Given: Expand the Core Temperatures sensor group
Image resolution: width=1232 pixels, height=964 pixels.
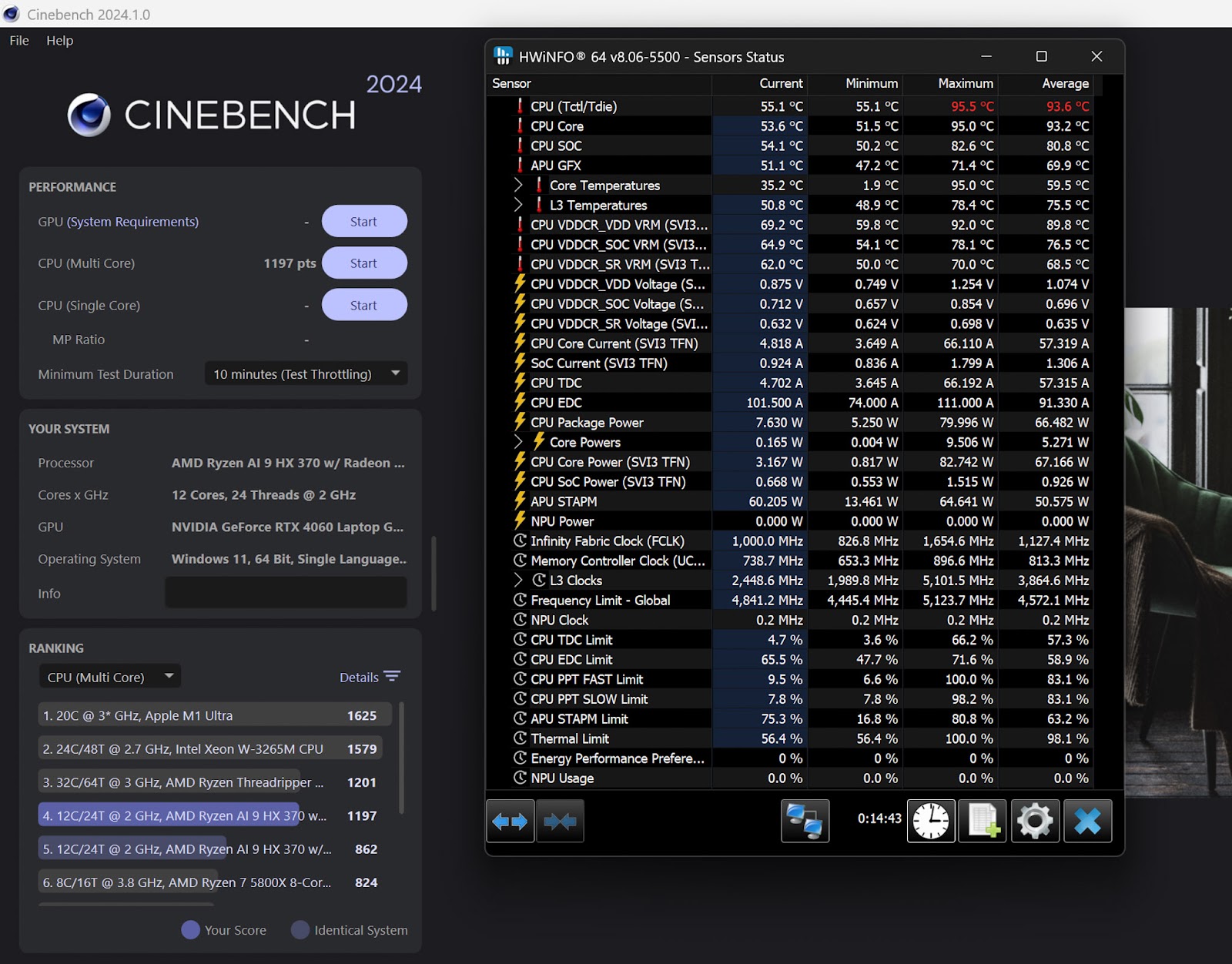Looking at the screenshot, I should click(x=518, y=186).
